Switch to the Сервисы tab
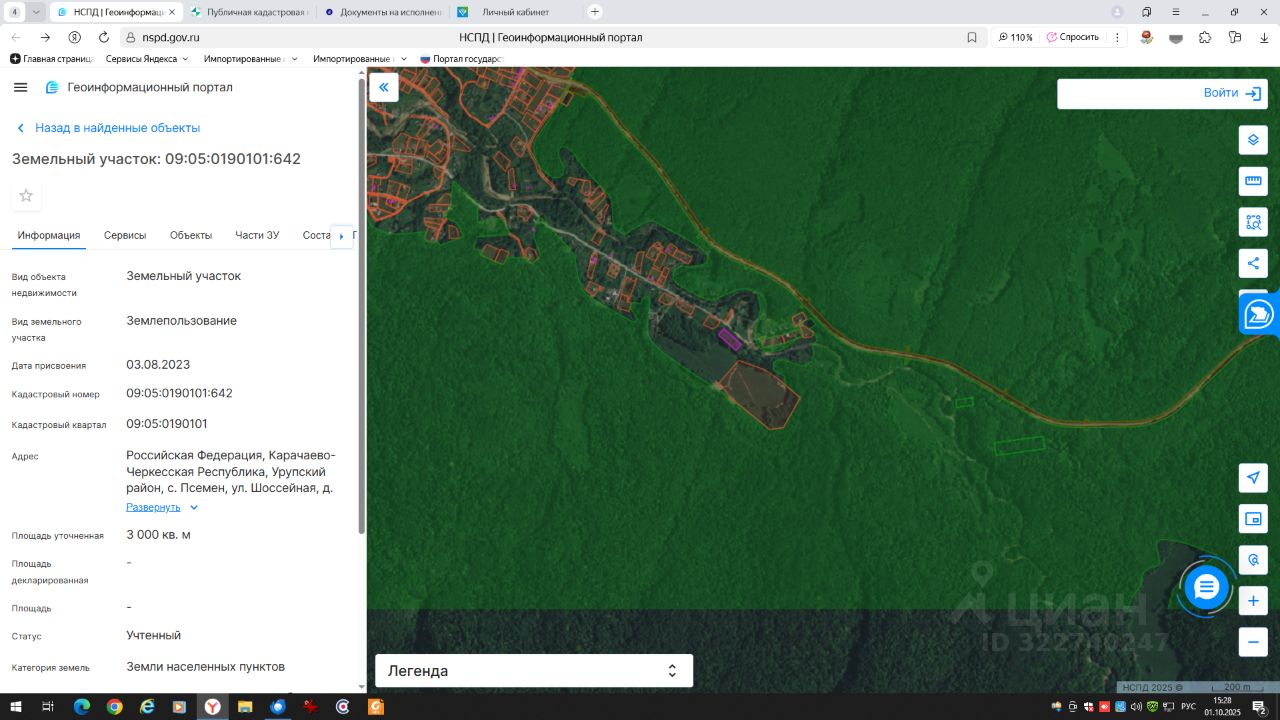Image resolution: width=1280 pixels, height=720 pixels. (125, 236)
